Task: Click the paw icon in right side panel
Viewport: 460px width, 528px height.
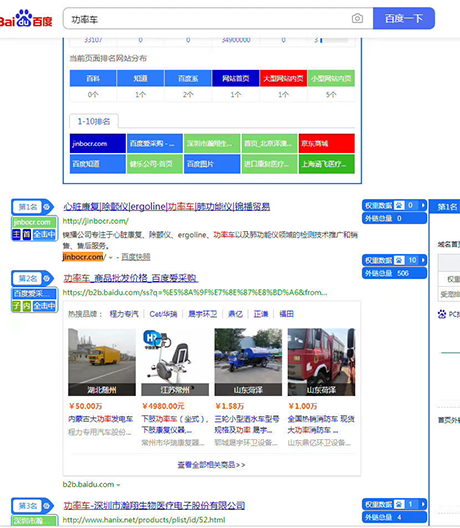Action: pos(442,314)
